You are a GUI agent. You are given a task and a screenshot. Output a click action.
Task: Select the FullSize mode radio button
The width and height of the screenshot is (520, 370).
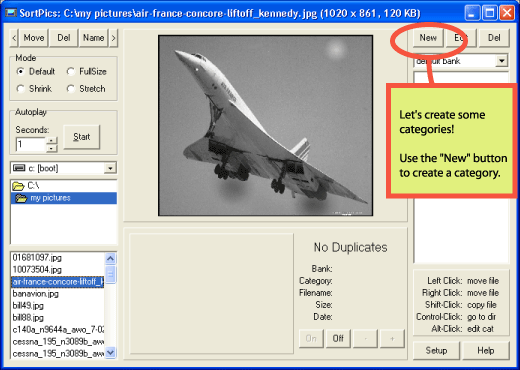coord(70,71)
